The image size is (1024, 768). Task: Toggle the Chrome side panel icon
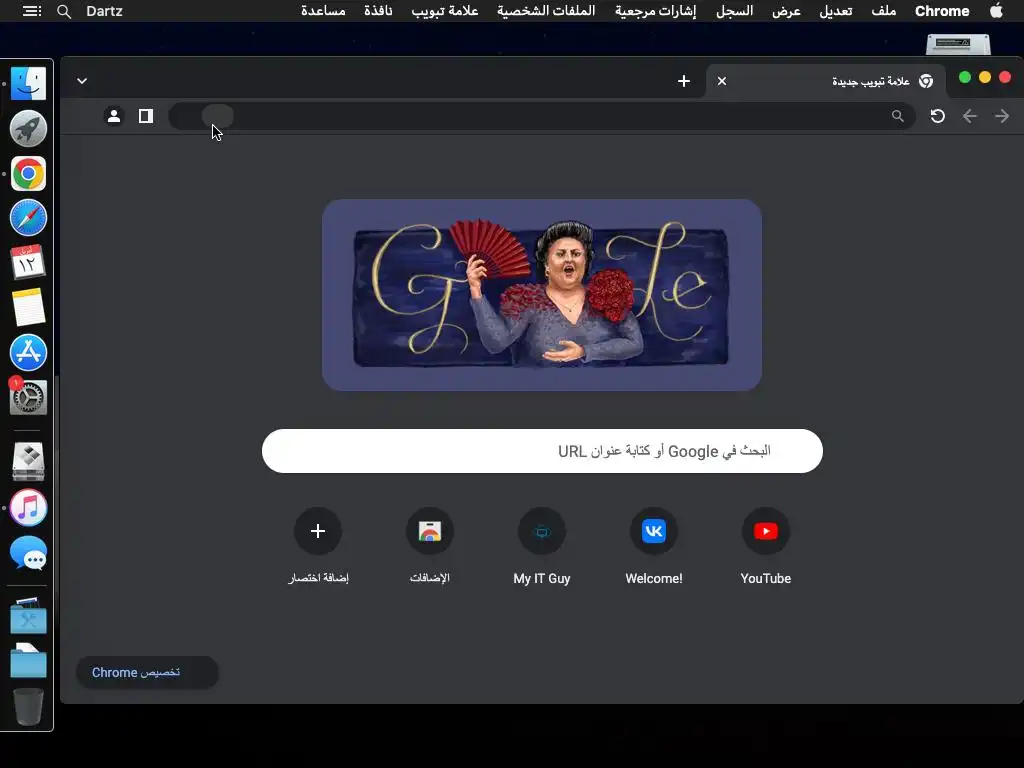click(x=146, y=116)
